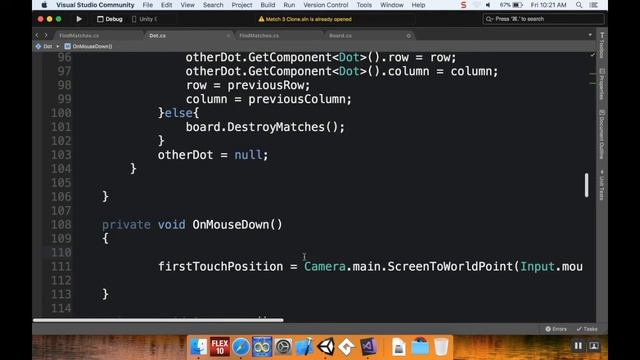Open Visual Studio from the dock

(368, 347)
